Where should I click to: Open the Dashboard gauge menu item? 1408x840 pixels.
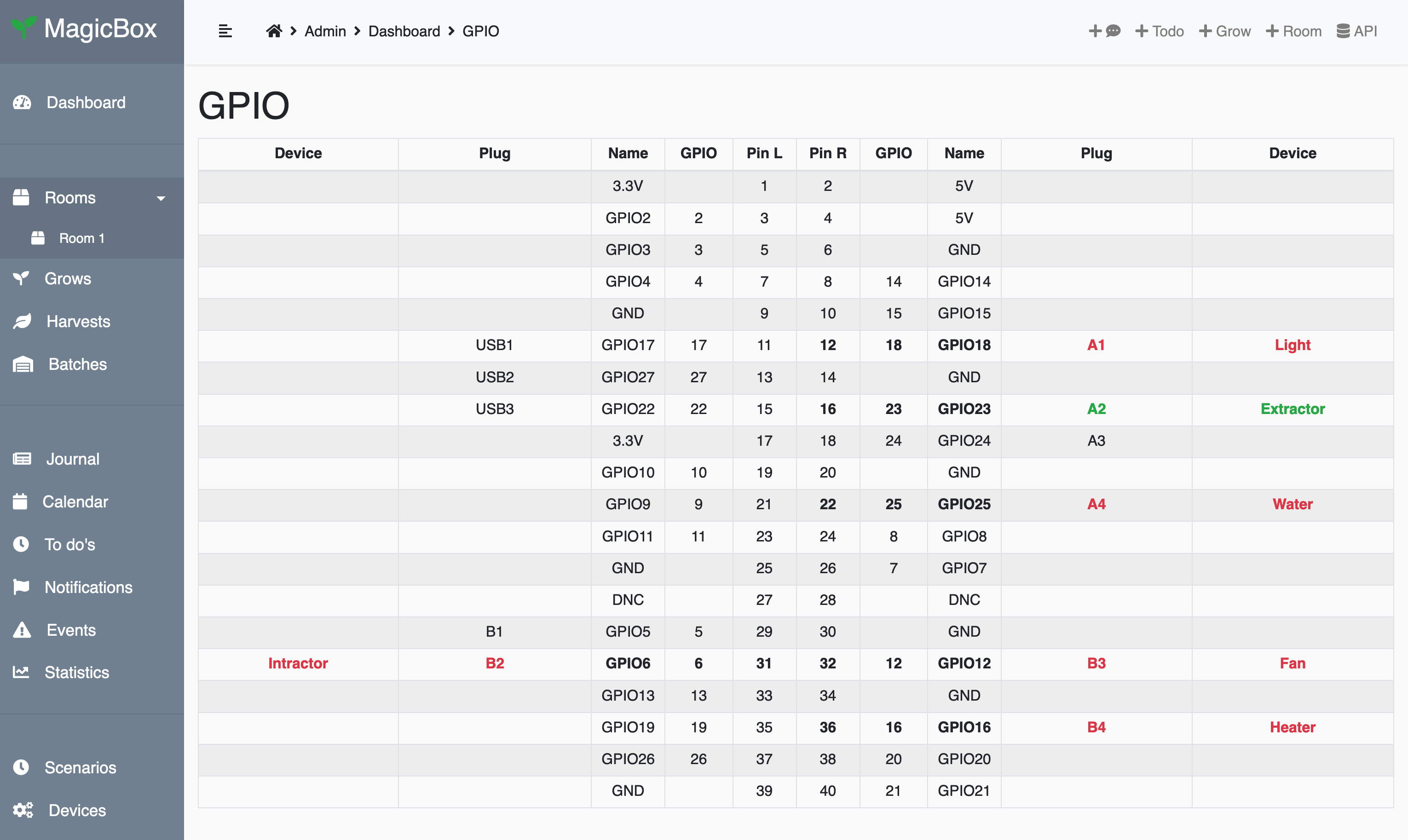pos(85,103)
